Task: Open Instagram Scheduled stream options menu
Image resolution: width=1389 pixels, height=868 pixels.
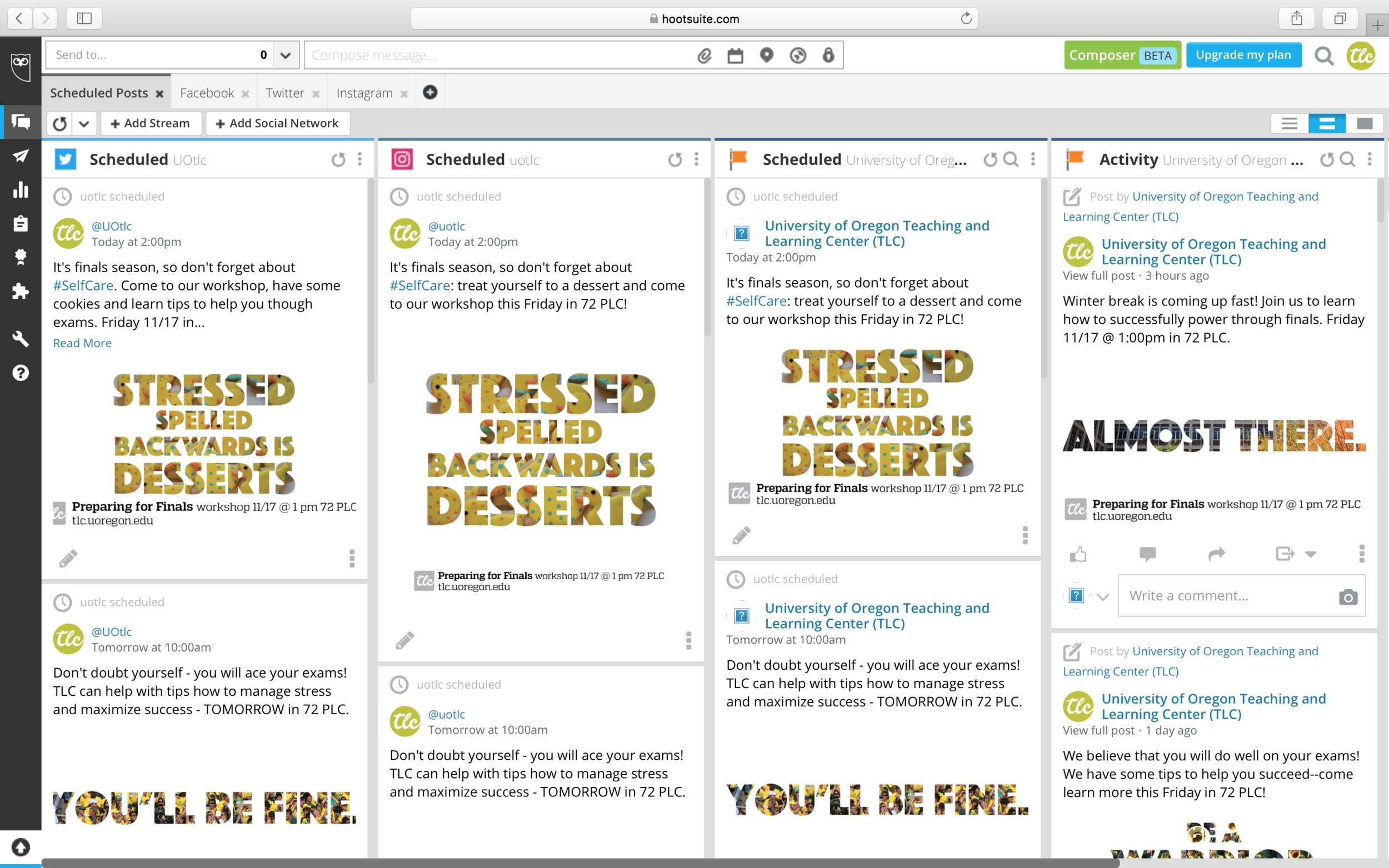Action: (x=697, y=159)
